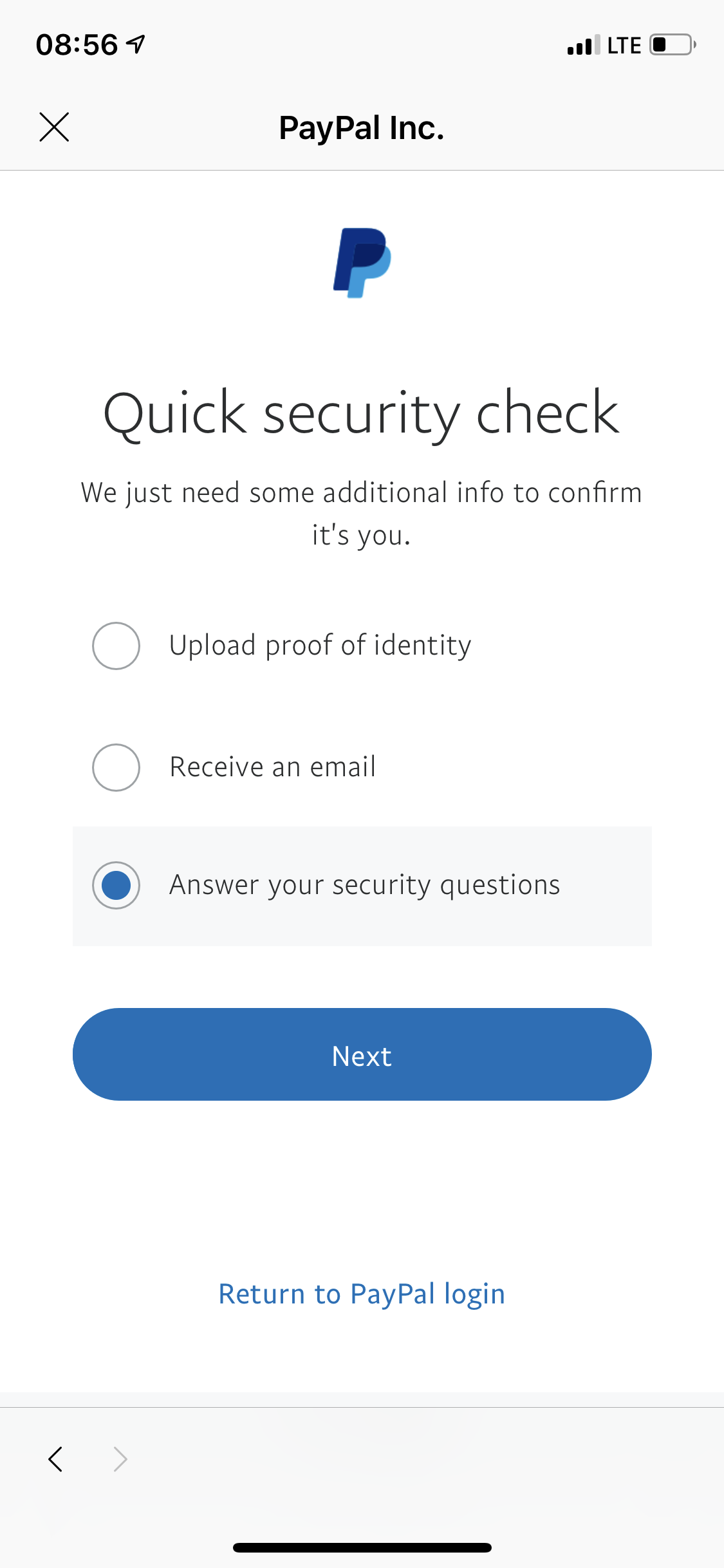Tap the PayPal logo
The height and width of the screenshot is (1568, 724).
(x=362, y=263)
